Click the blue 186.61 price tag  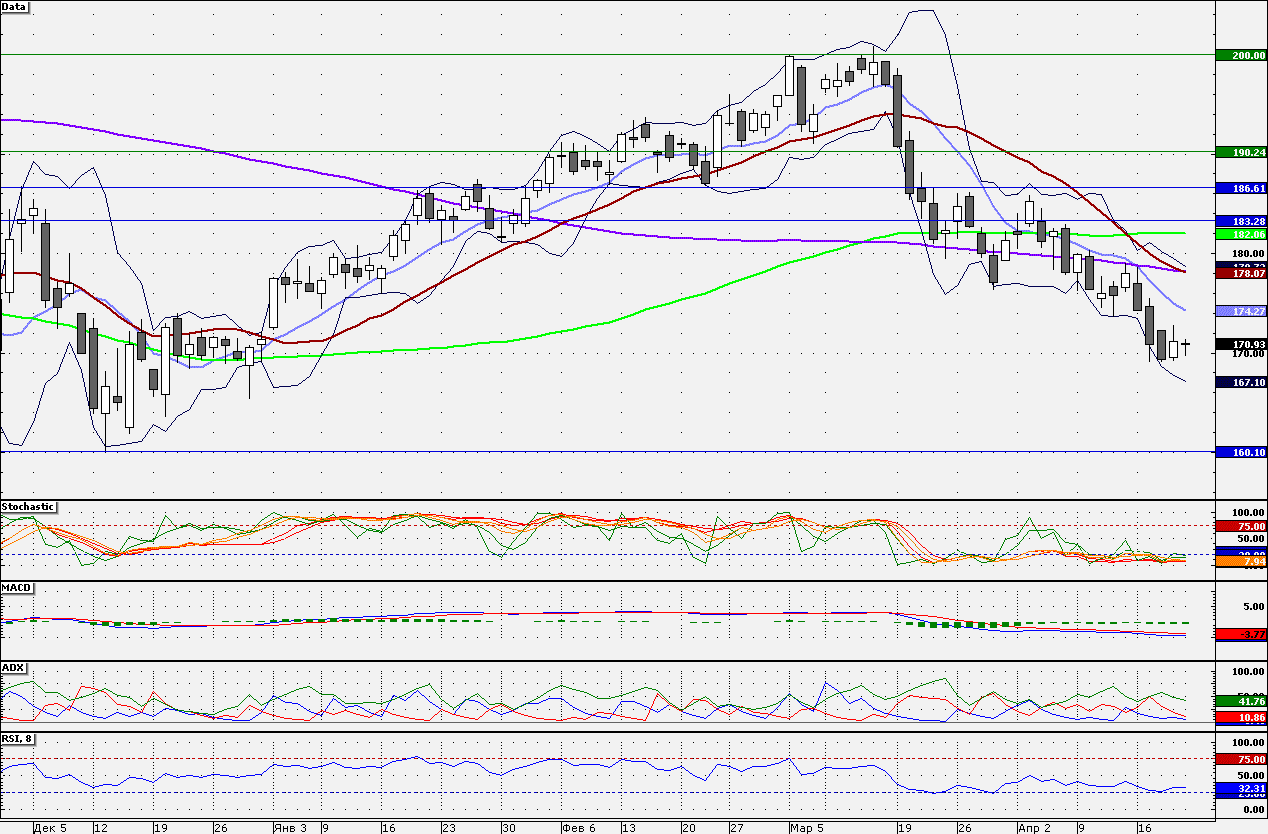(x=1241, y=188)
